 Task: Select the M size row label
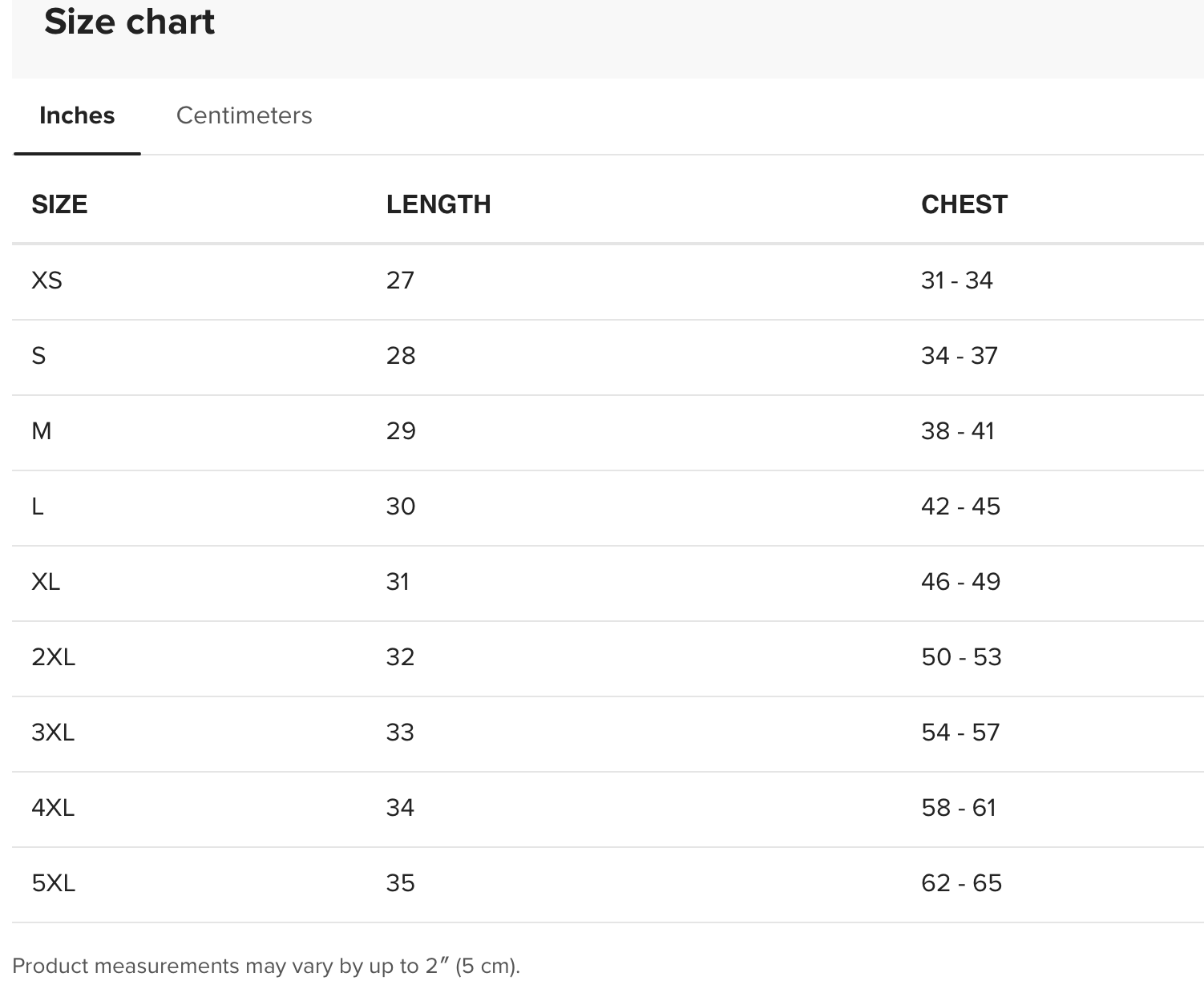tap(42, 431)
